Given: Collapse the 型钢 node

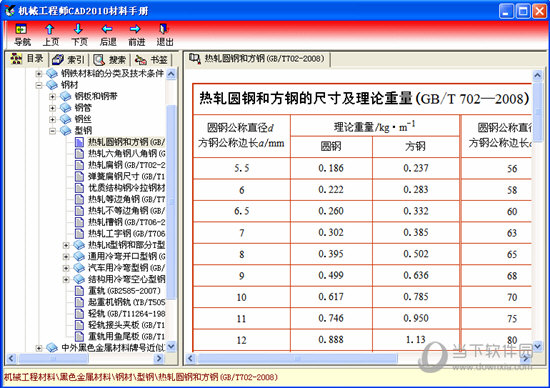Looking at the screenshot, I should click(52, 131).
